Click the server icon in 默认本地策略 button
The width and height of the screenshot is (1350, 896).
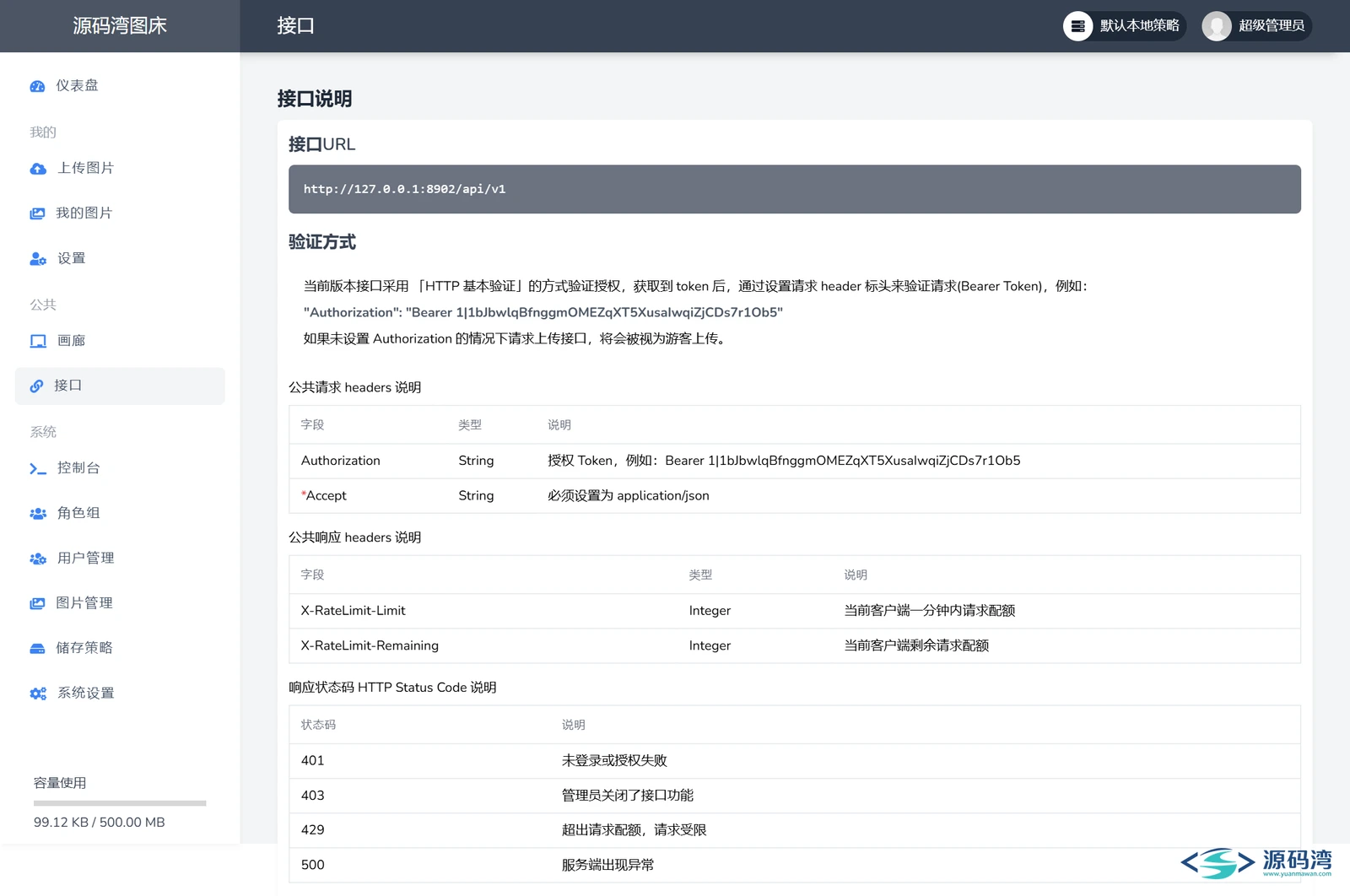point(1077,26)
